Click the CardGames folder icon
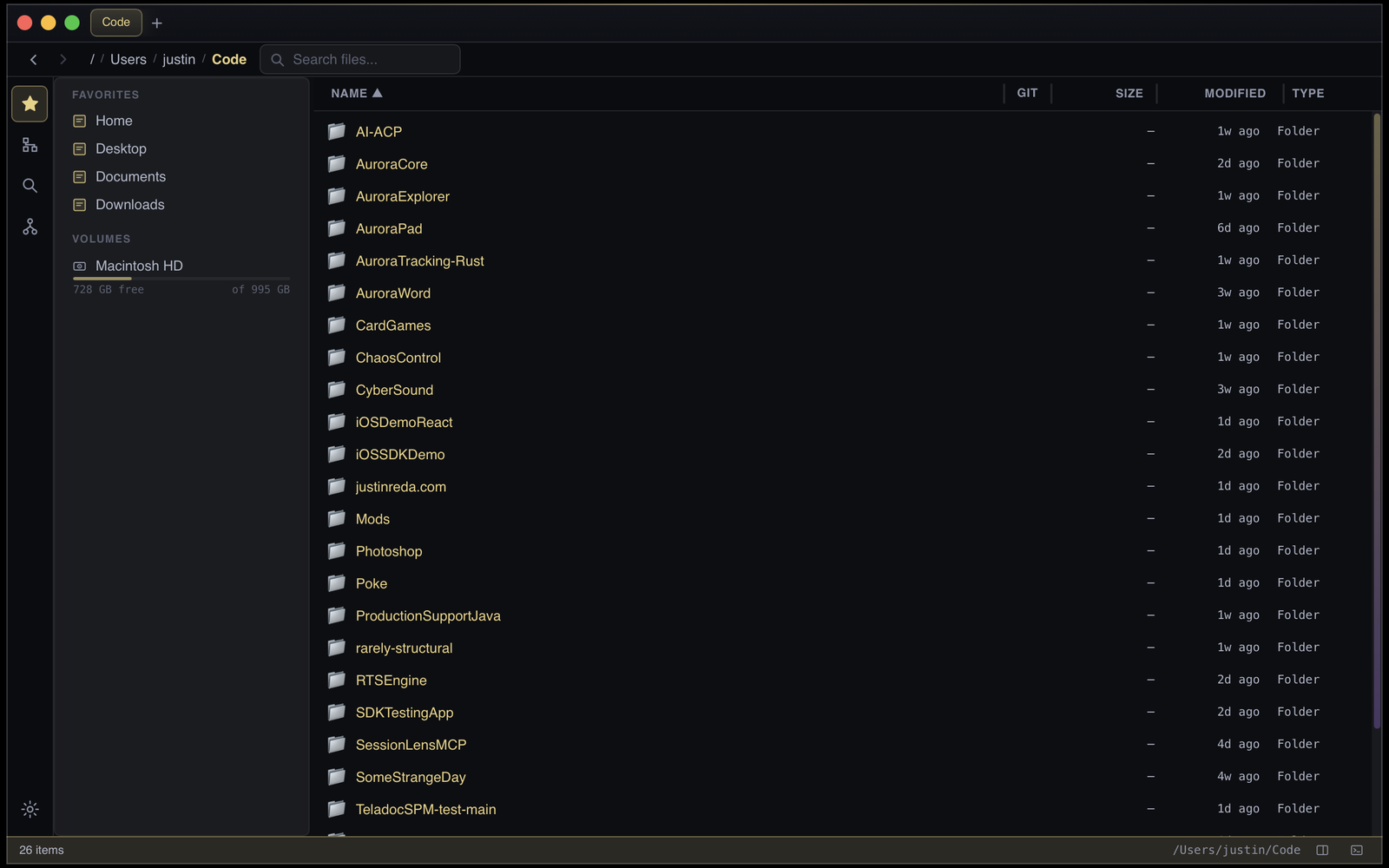 pos(337,325)
